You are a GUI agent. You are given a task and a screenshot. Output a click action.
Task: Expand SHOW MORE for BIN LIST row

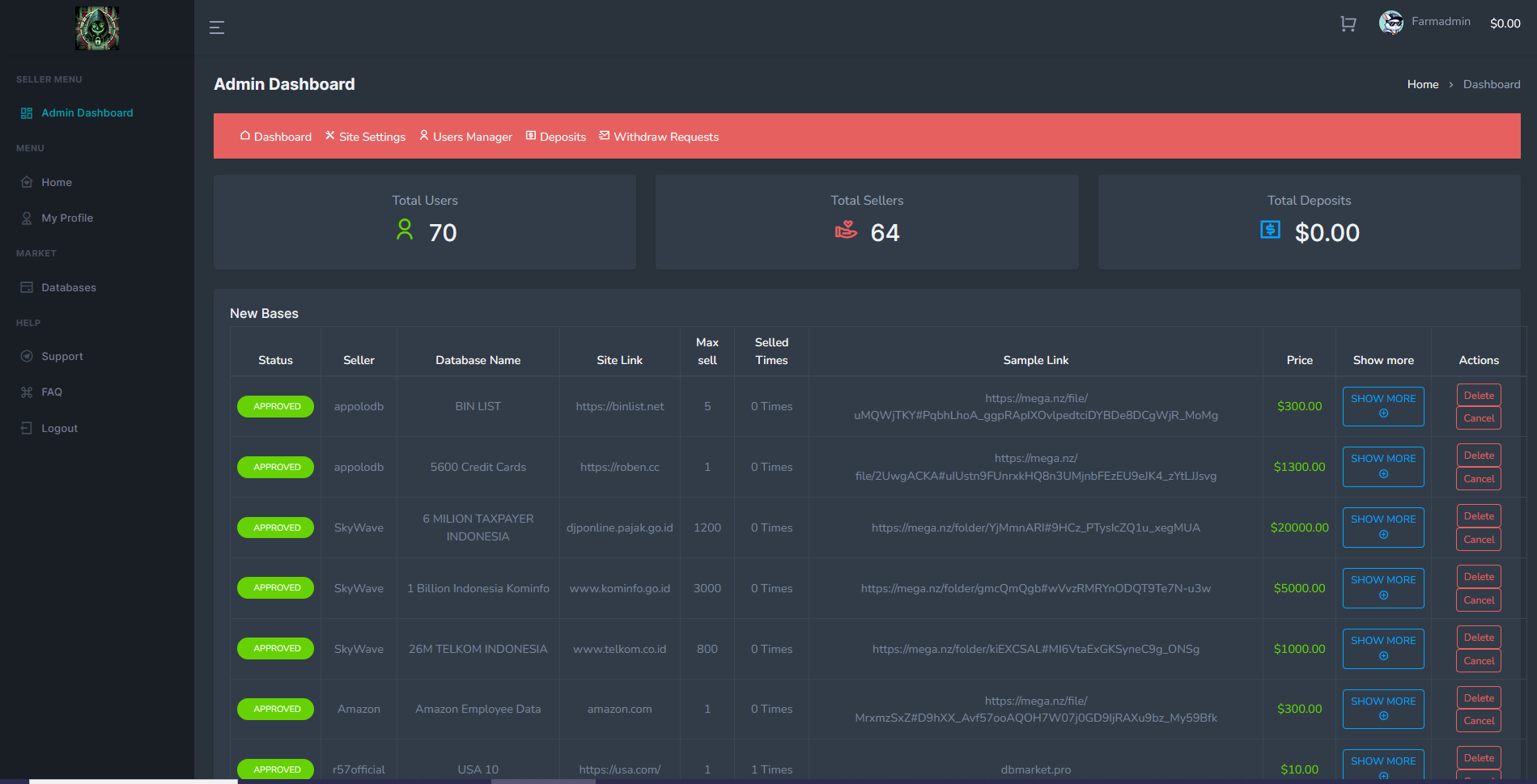1382,406
